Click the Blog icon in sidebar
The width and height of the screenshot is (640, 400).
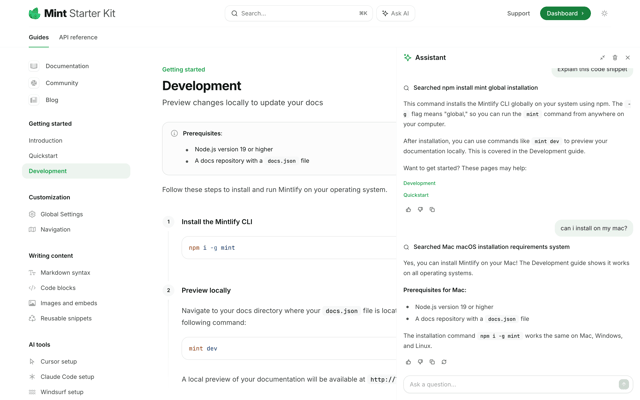click(34, 100)
